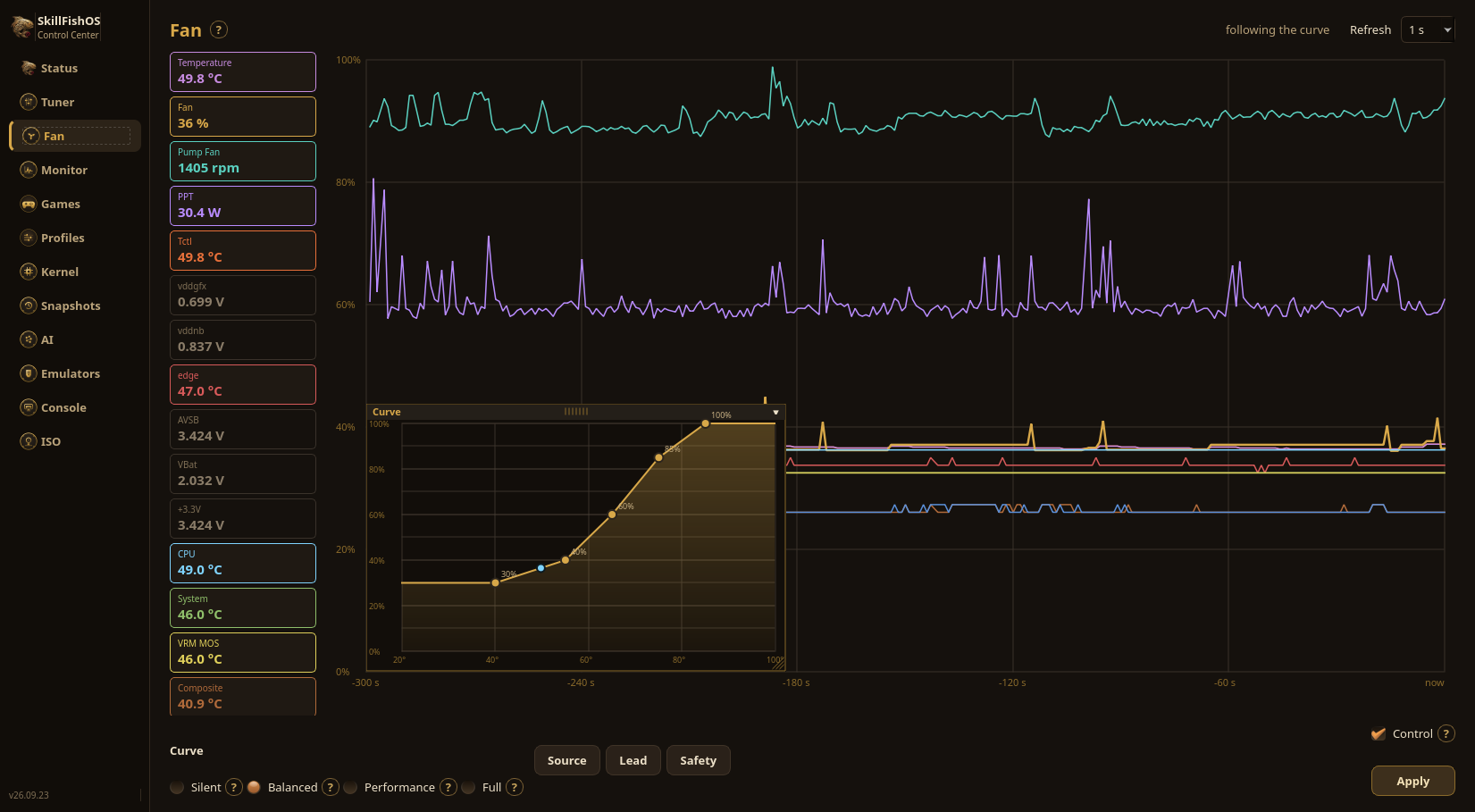Toggle the VRM MOS sensor card
1475x812 pixels.
coord(243,652)
